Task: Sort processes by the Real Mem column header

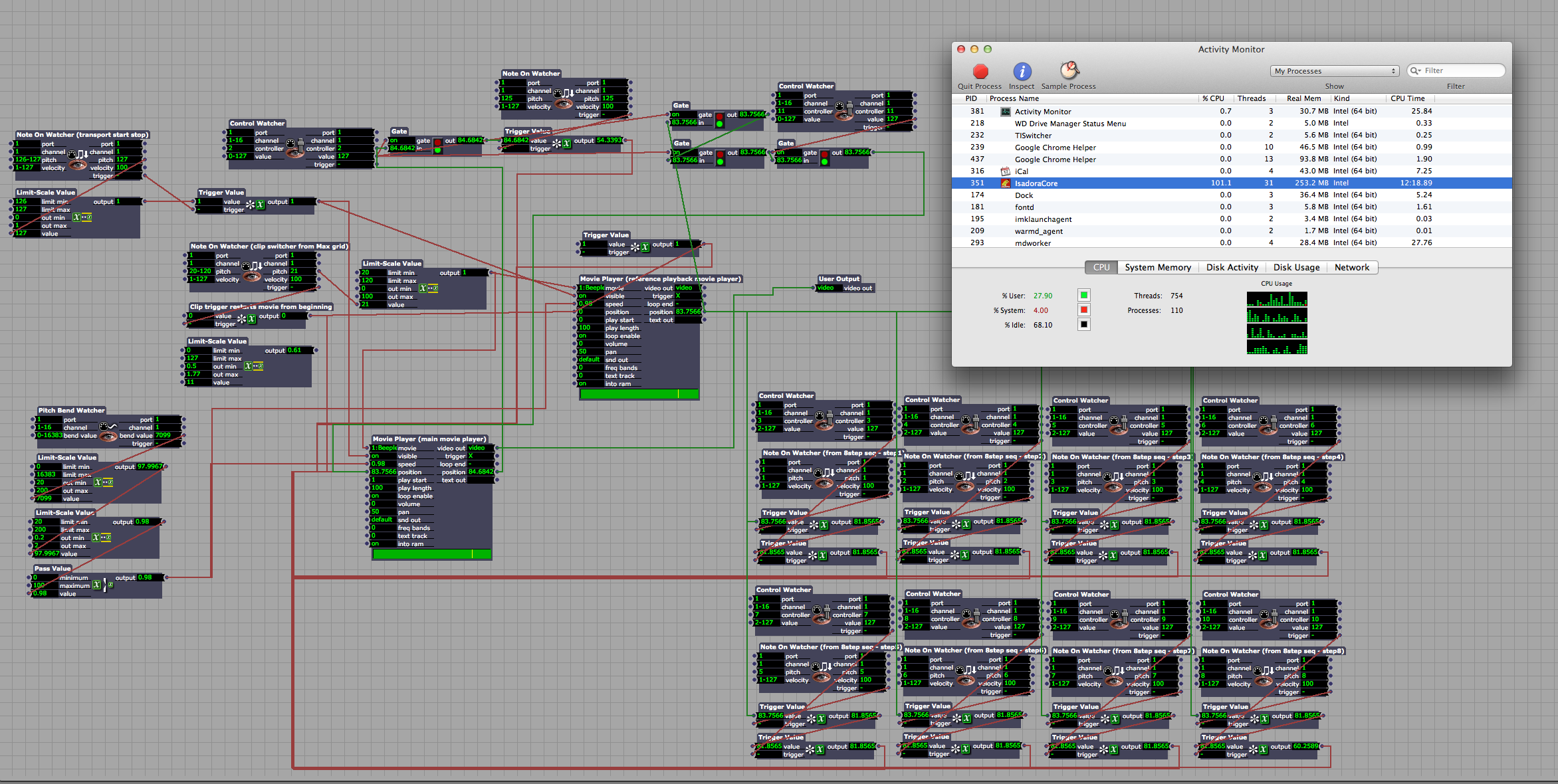Action: 1303,98
